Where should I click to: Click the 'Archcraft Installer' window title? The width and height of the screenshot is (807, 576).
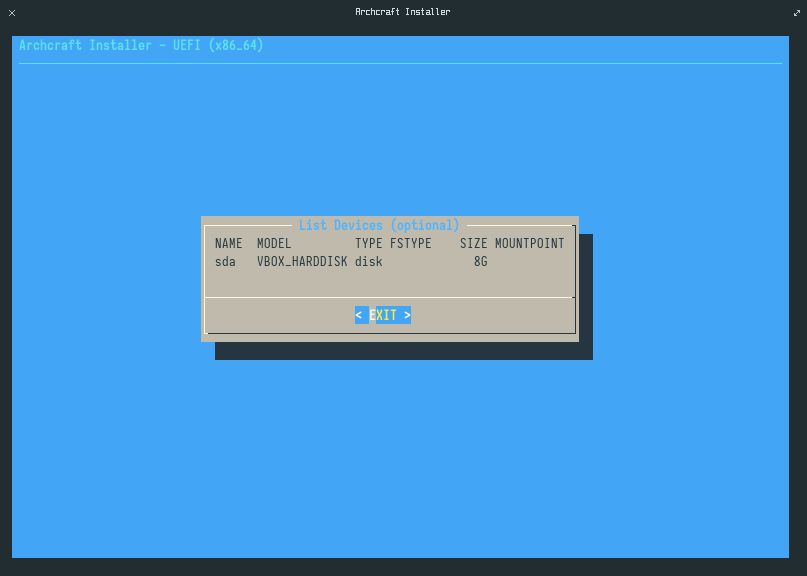click(x=402, y=12)
